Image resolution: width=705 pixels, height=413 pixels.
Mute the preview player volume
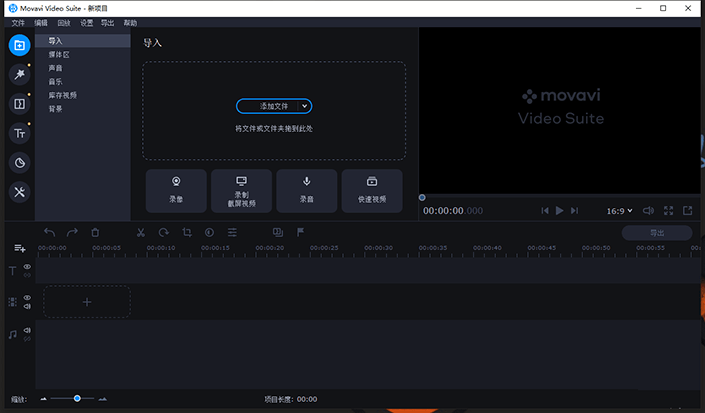tap(648, 210)
